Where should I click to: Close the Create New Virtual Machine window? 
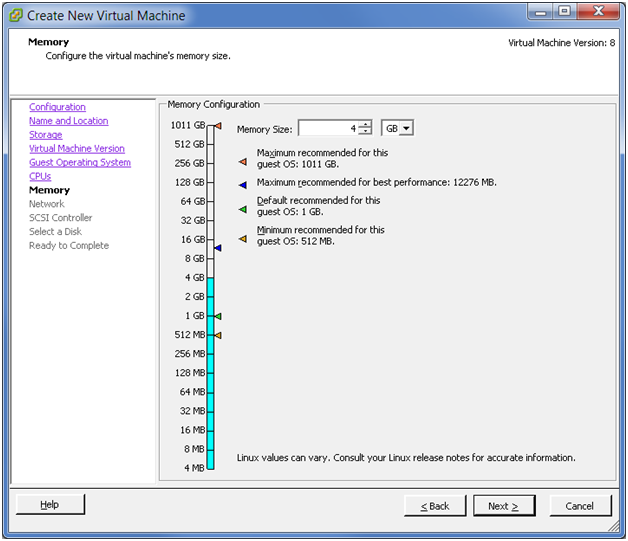tap(598, 12)
